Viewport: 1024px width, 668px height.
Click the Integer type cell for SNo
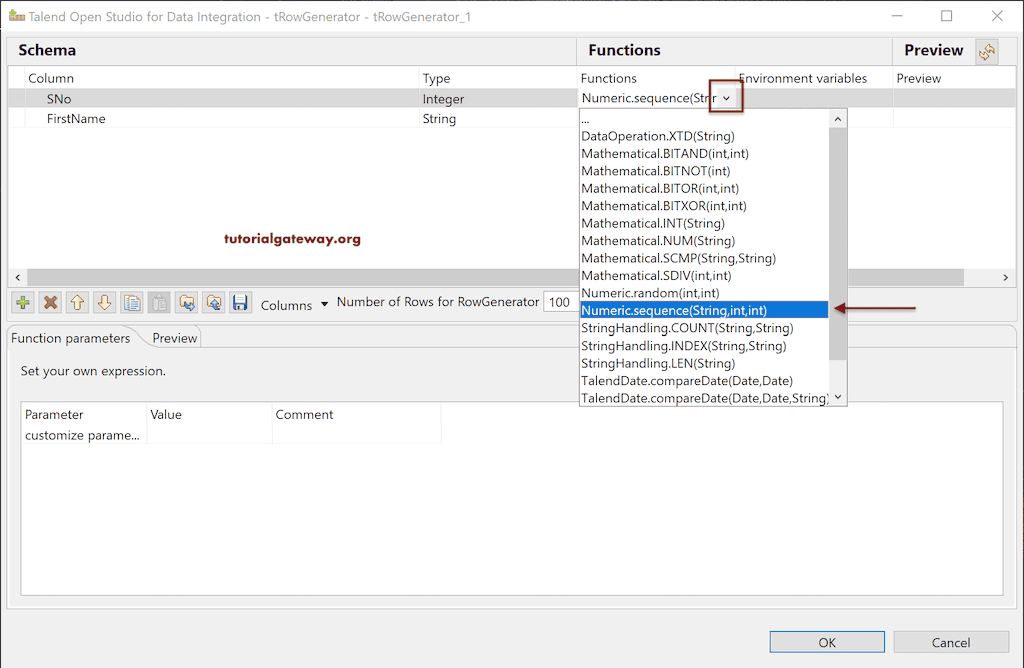(x=498, y=99)
